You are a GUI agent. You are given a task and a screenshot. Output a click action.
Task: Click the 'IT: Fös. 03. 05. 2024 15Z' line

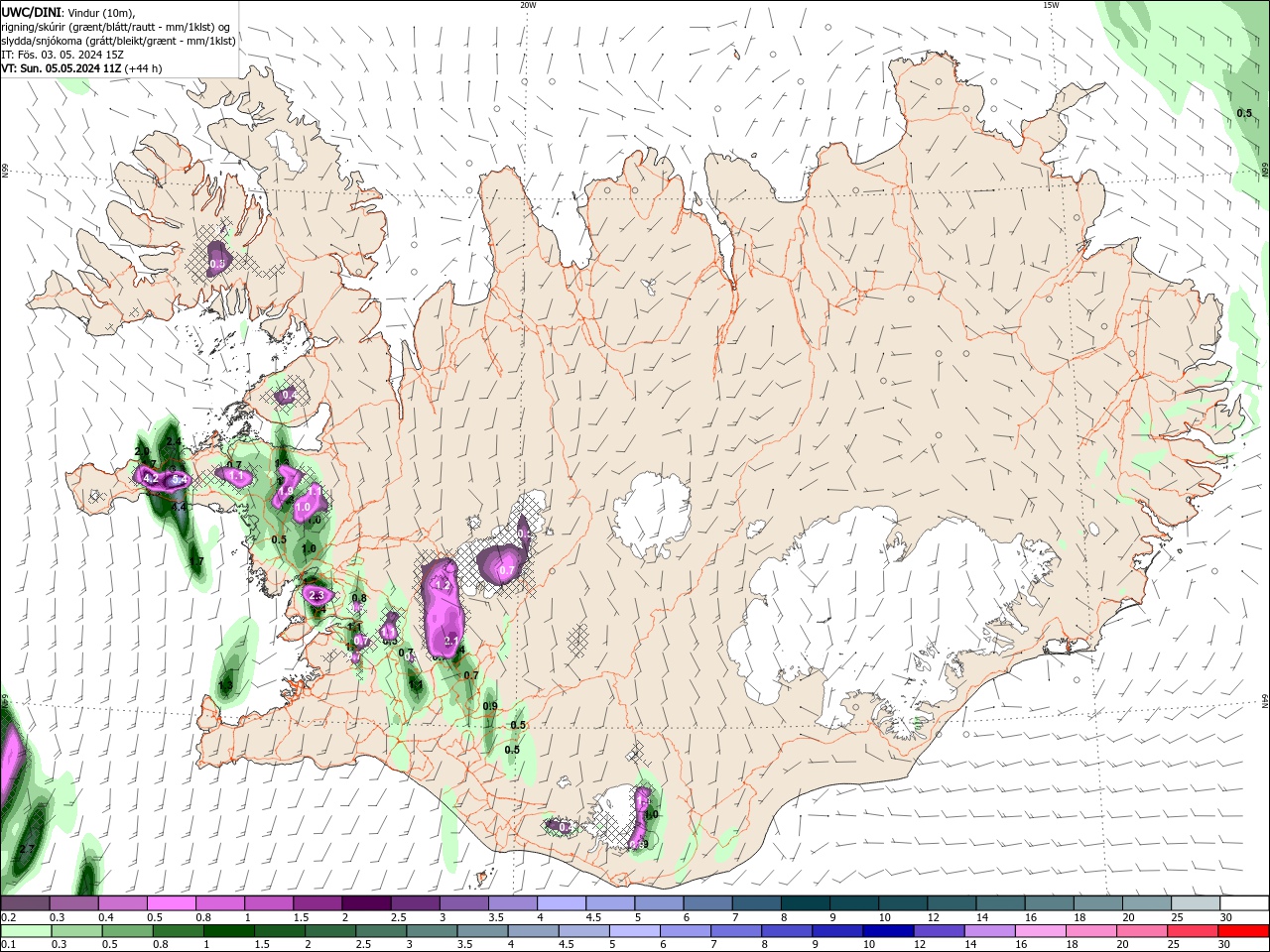click(x=62, y=54)
